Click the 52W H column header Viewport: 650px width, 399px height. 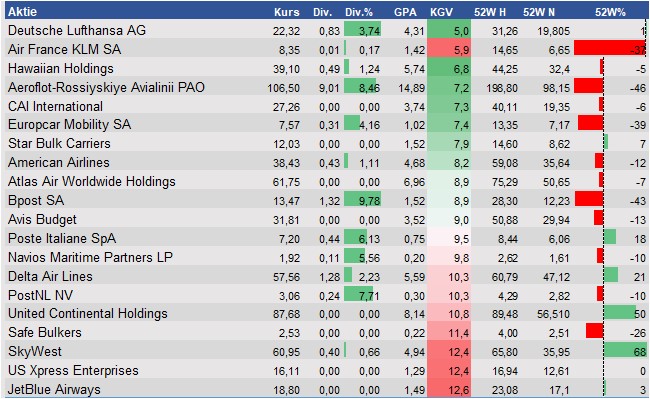tap(490, 12)
